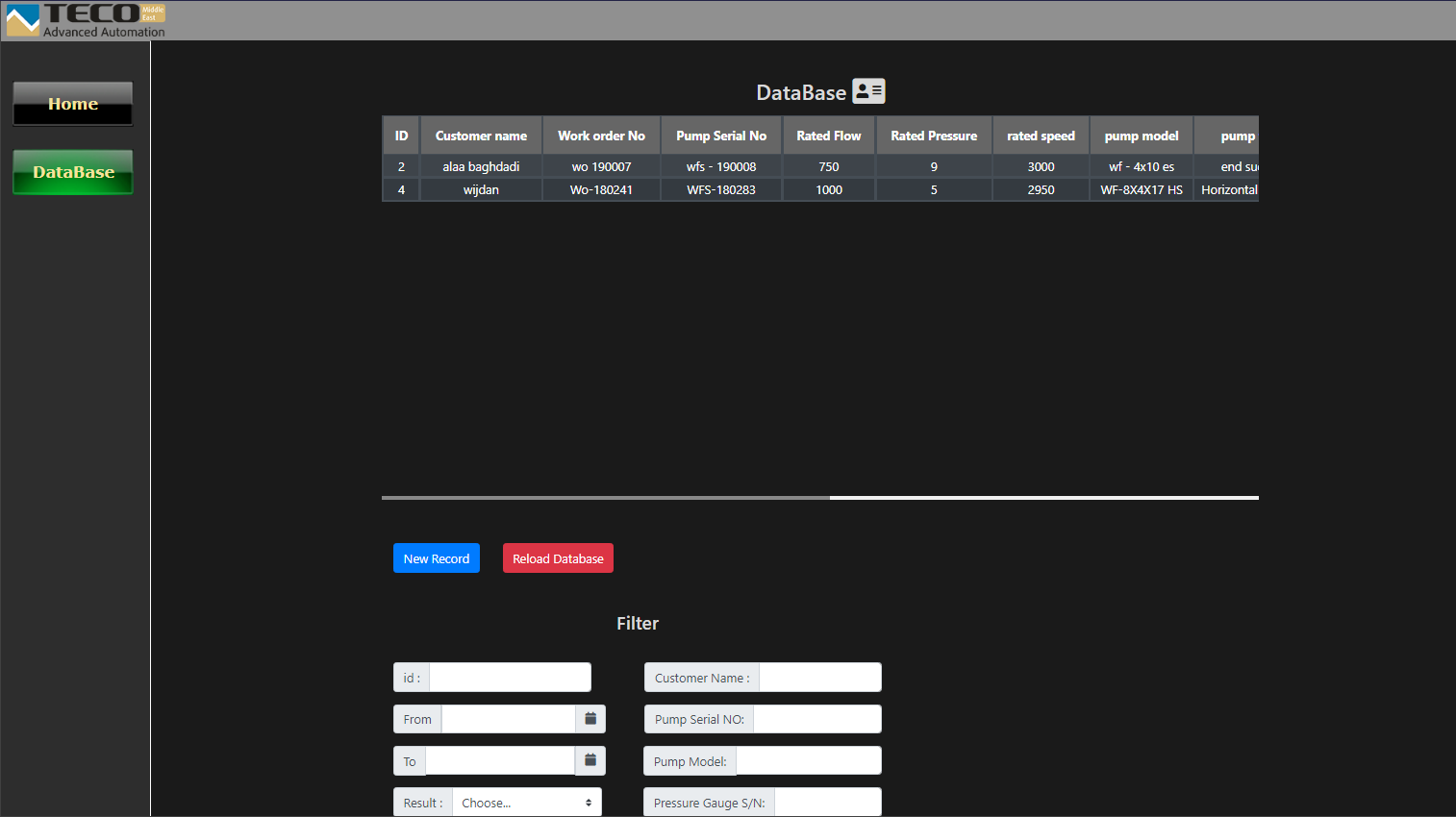This screenshot has height=817, width=1456.
Task: Select the wijdan record row
Action: (481, 189)
